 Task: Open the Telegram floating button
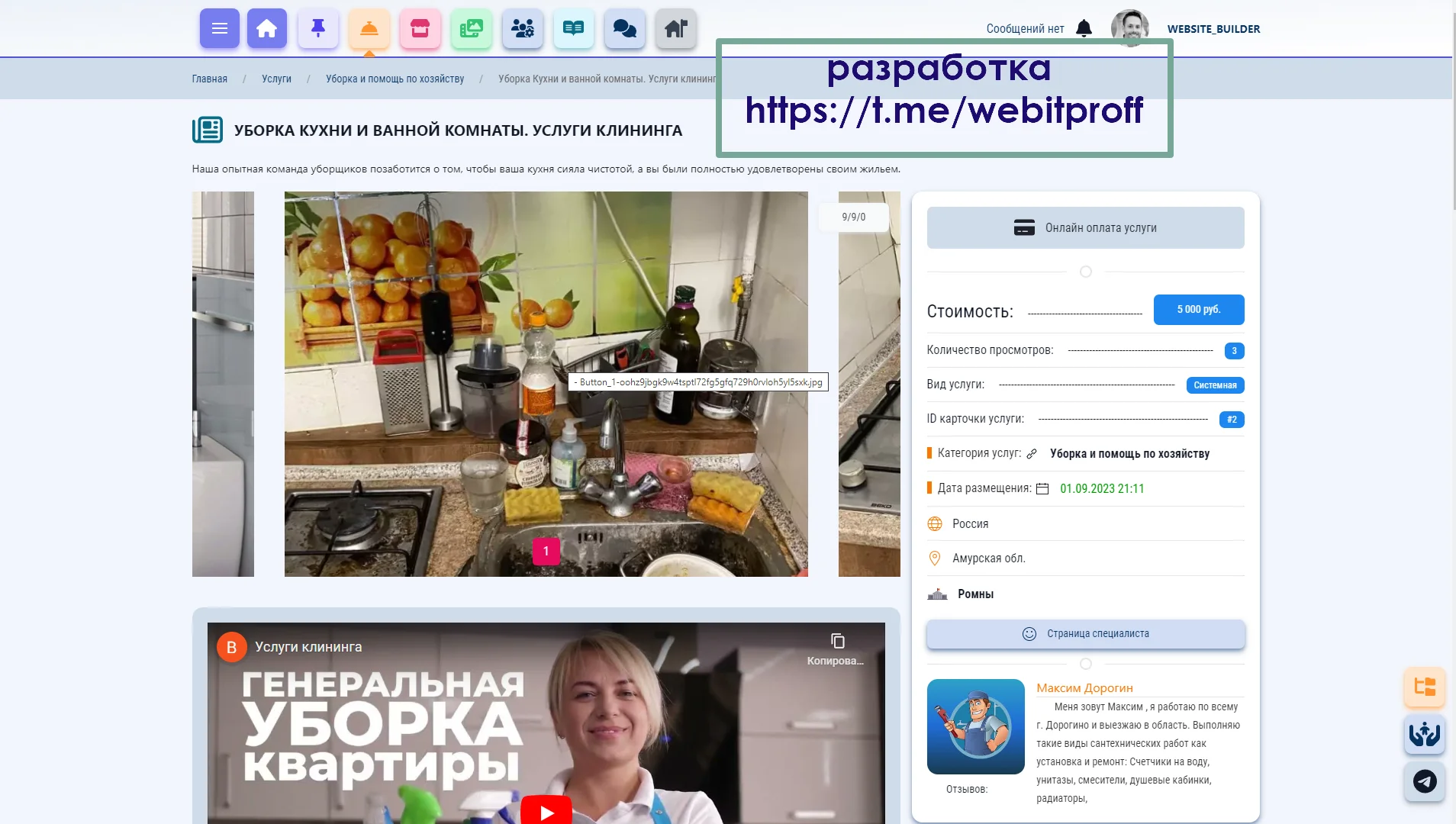1424,781
